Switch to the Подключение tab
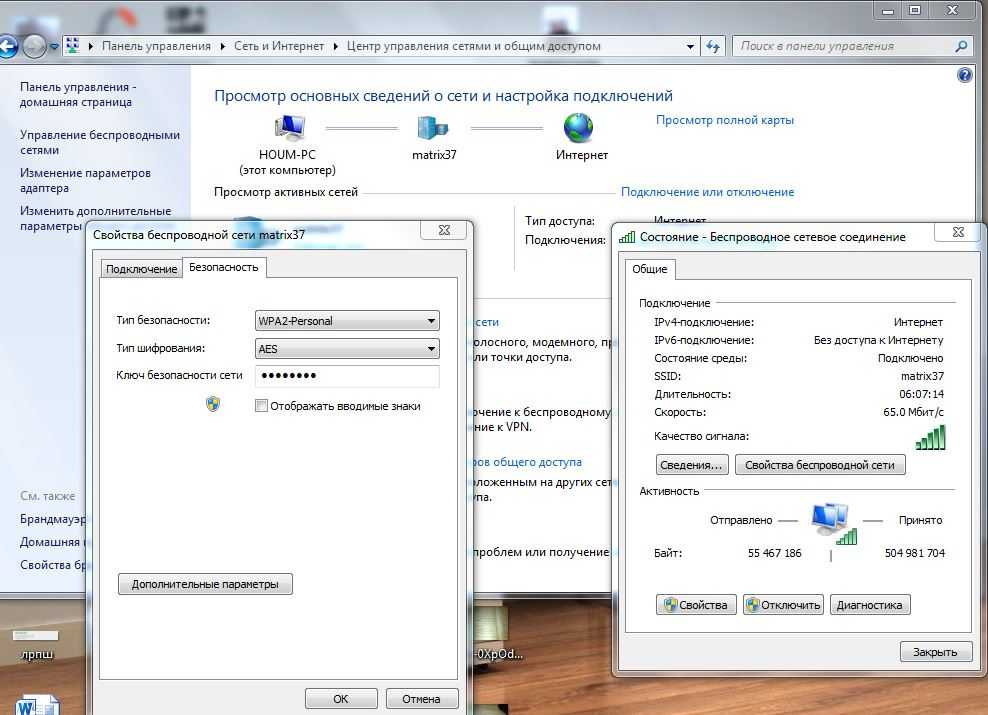This screenshot has width=988, height=715. tap(141, 269)
